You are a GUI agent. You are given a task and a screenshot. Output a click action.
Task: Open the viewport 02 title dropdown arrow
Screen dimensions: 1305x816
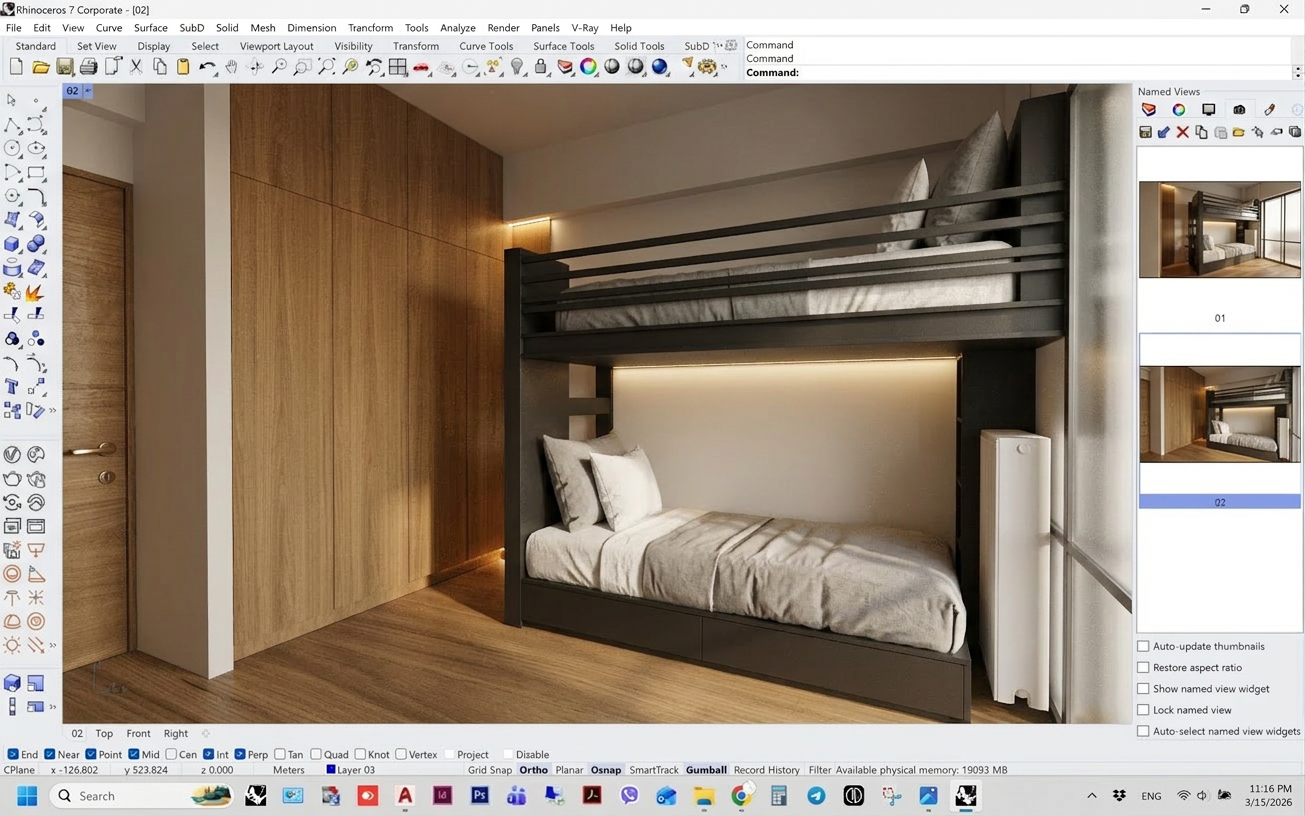(88, 91)
